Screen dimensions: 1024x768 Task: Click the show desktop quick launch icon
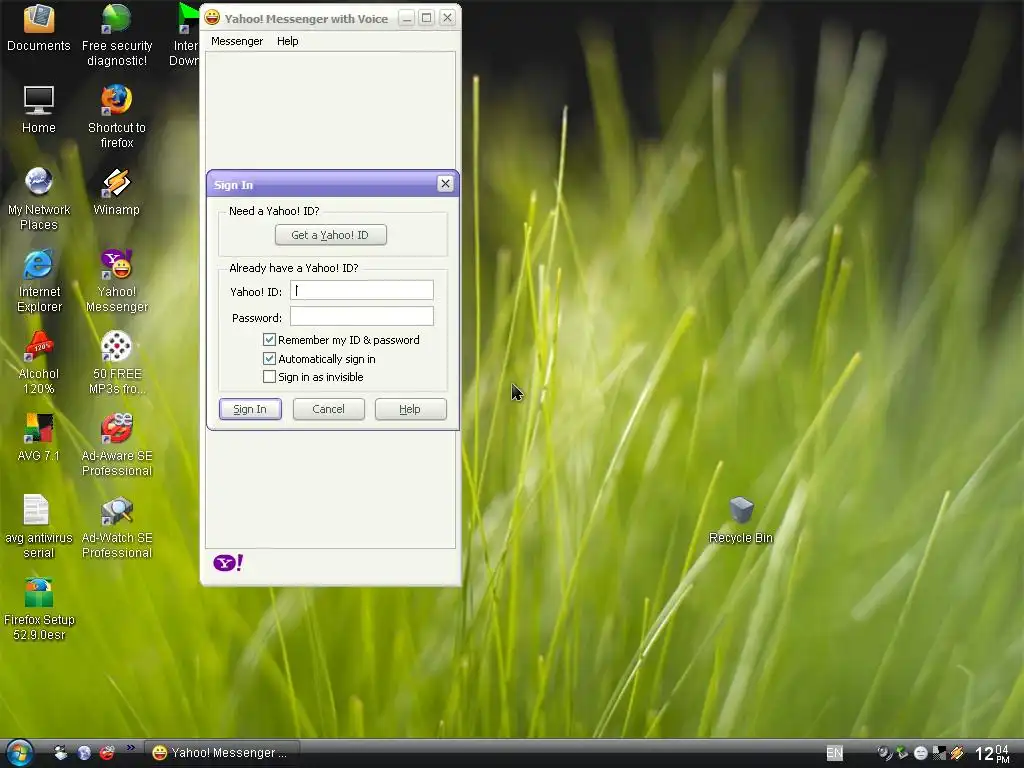[61, 753]
